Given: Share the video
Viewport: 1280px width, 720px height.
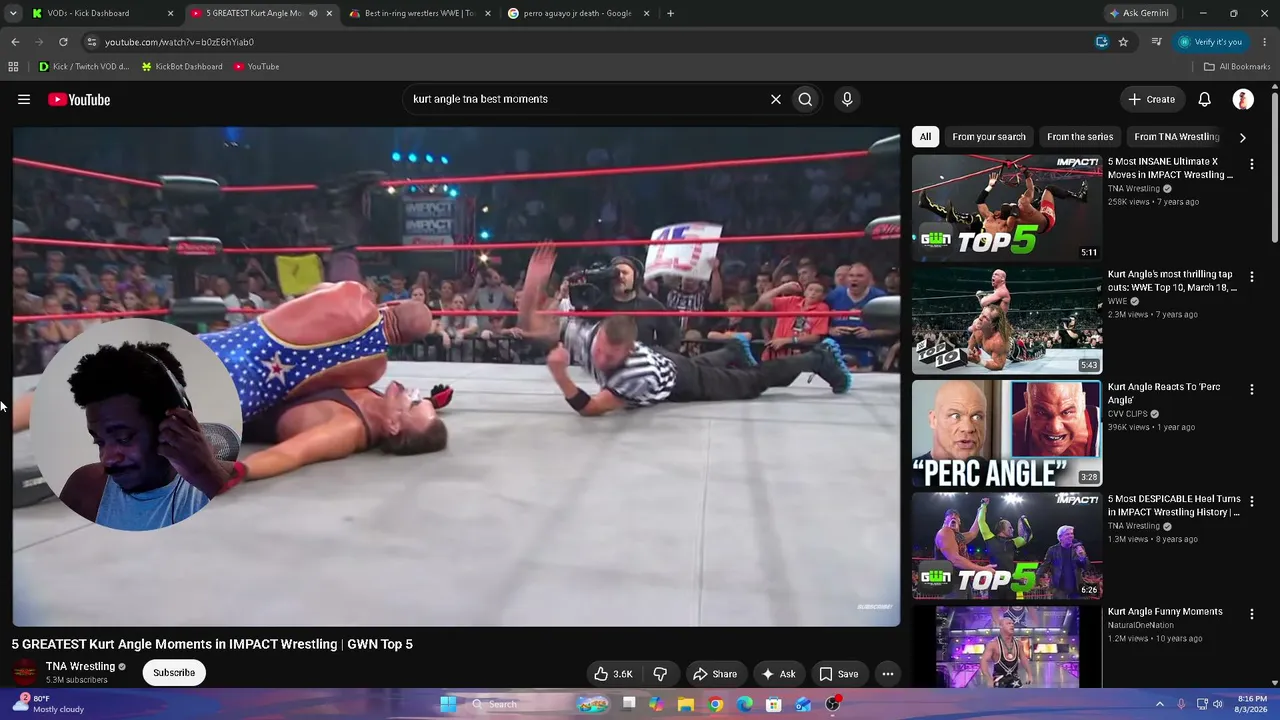Looking at the screenshot, I should point(715,674).
